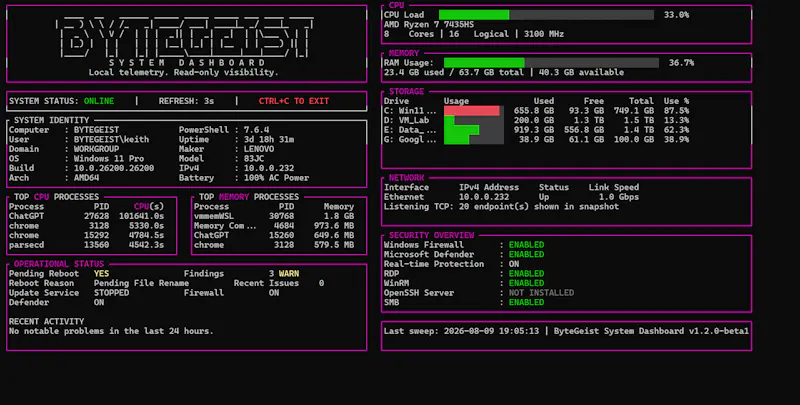Click the Battery value '100% AC Power'
Screen dimensions: 800x405
click(x=276, y=178)
